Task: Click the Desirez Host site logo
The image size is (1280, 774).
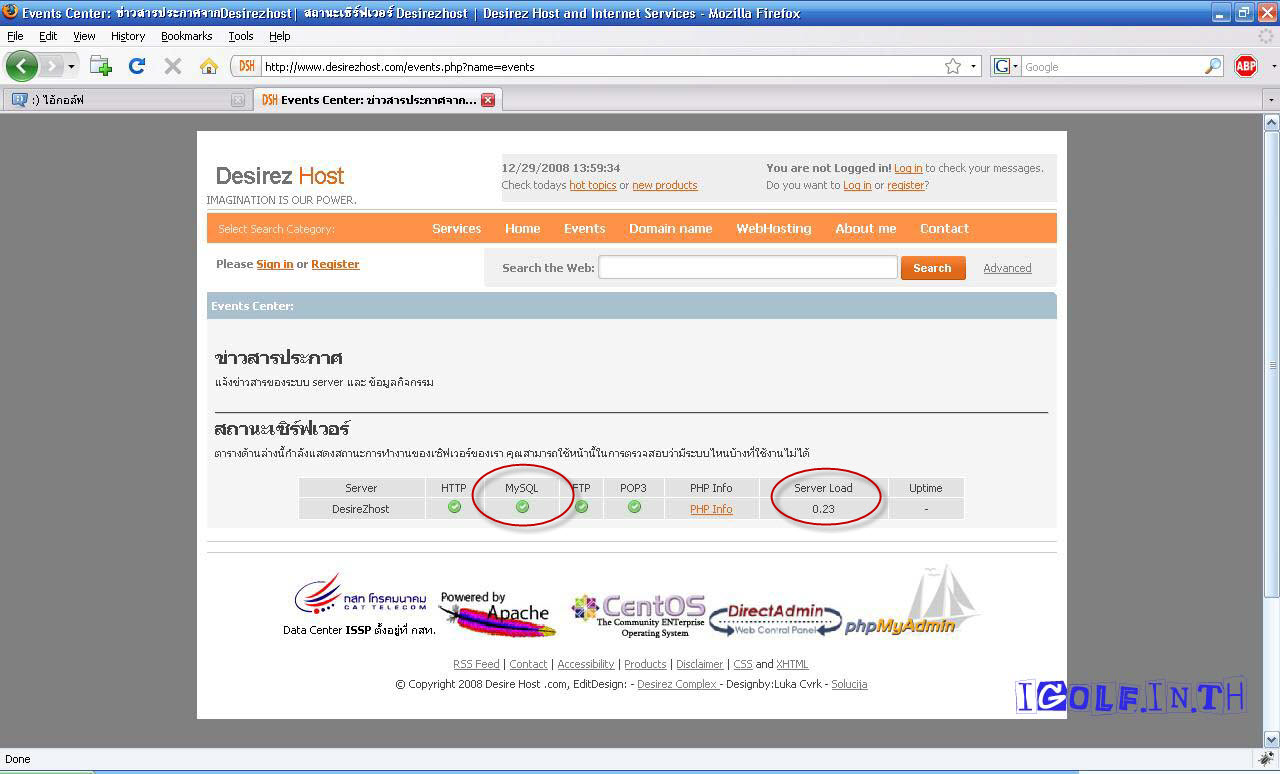Action: point(280,176)
